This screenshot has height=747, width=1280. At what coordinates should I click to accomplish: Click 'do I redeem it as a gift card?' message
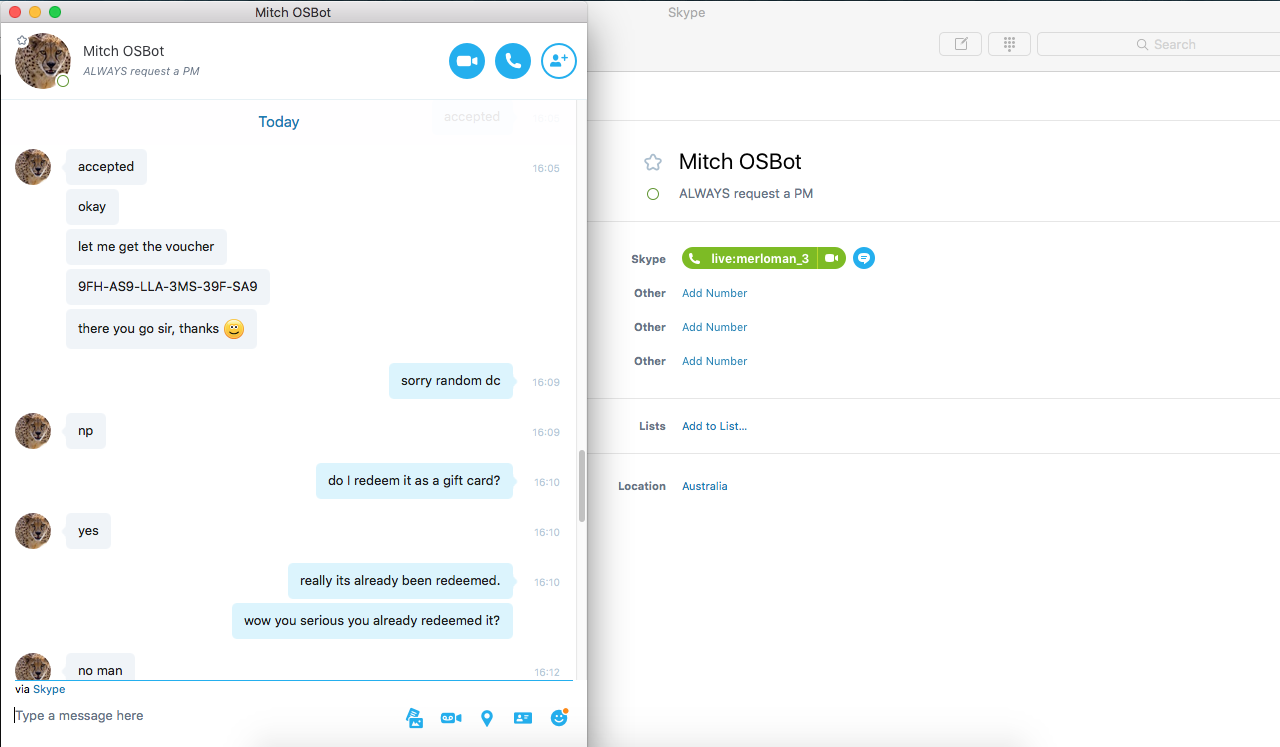pyautogui.click(x=414, y=481)
